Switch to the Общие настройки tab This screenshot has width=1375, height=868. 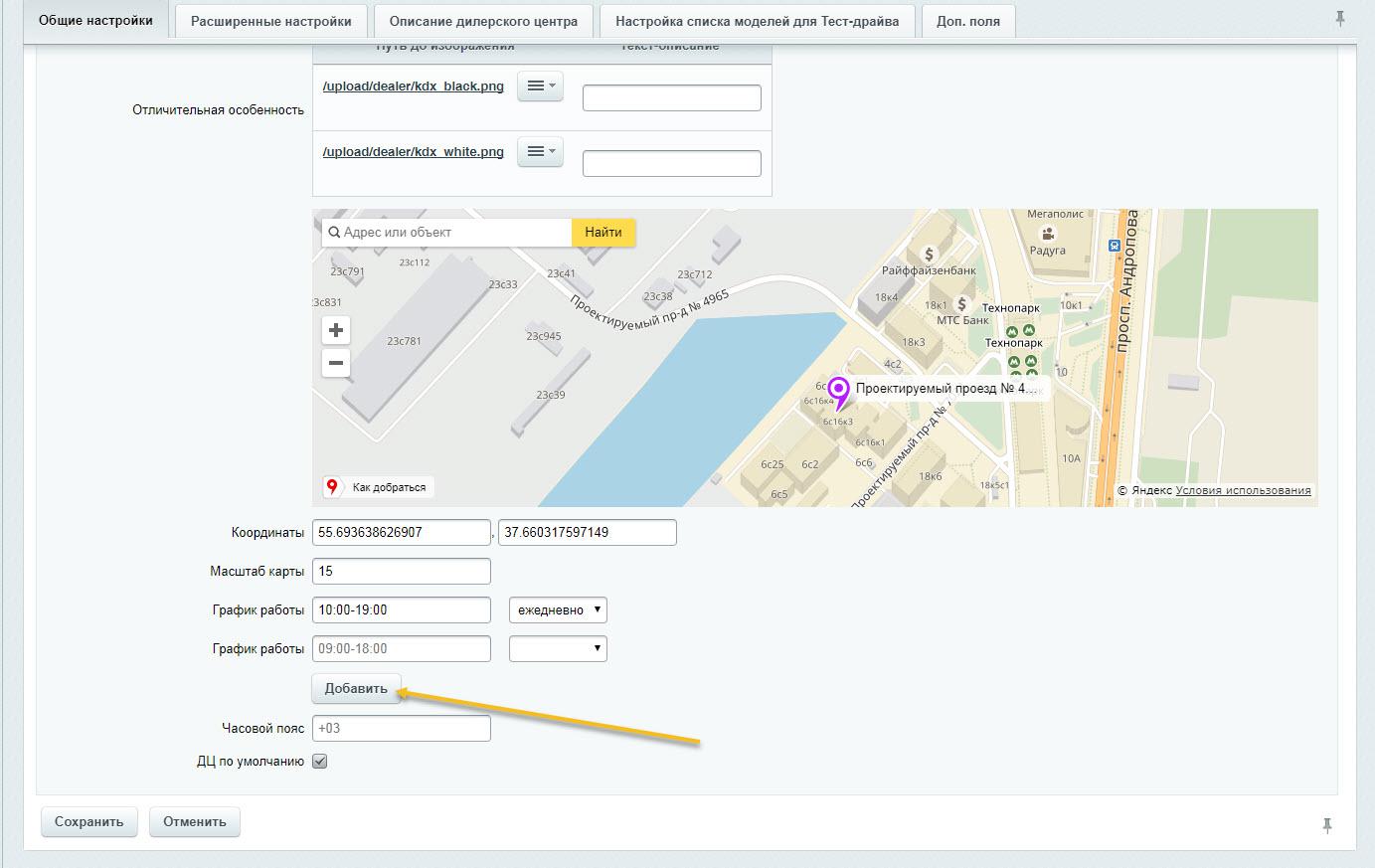coord(95,21)
